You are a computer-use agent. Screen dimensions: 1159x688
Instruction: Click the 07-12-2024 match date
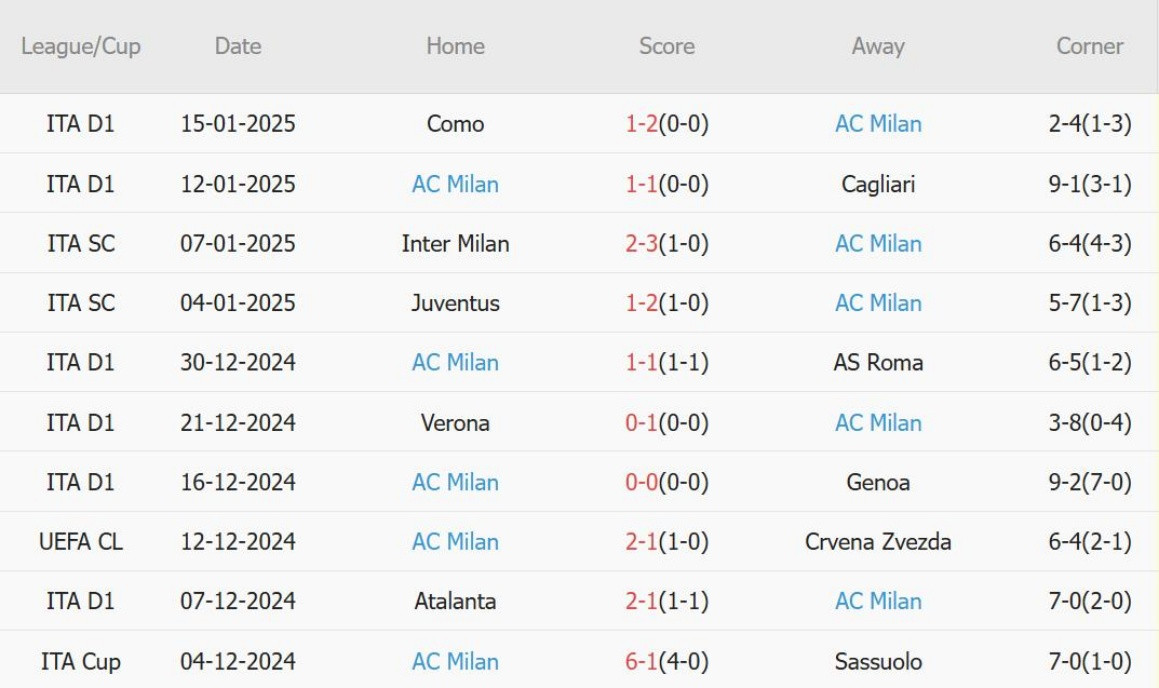pyautogui.click(x=238, y=601)
